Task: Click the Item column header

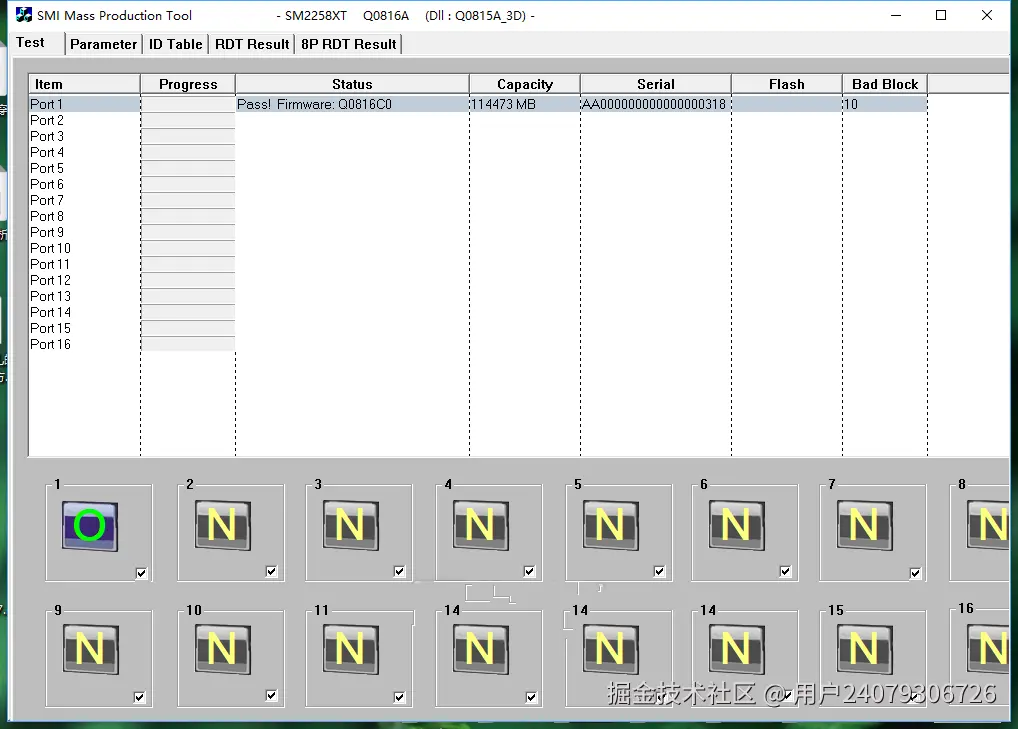Action: 84,84
